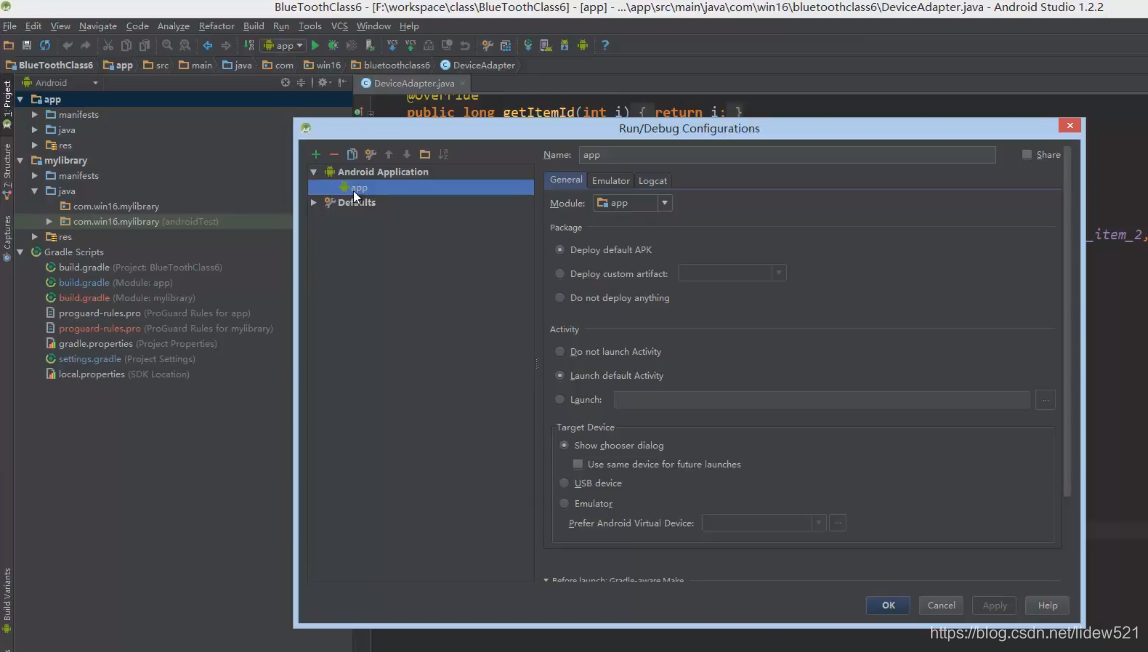
Task: Switch to the Emulator tab
Action: tap(611, 181)
